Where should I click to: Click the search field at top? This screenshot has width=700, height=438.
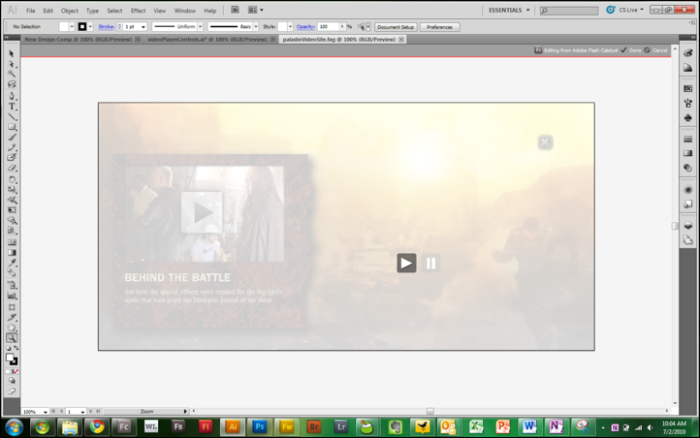click(x=569, y=10)
